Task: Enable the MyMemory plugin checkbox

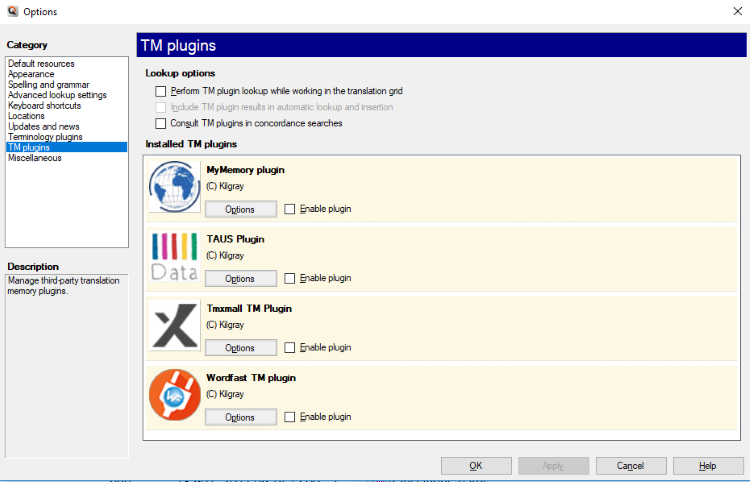Action: click(x=289, y=209)
